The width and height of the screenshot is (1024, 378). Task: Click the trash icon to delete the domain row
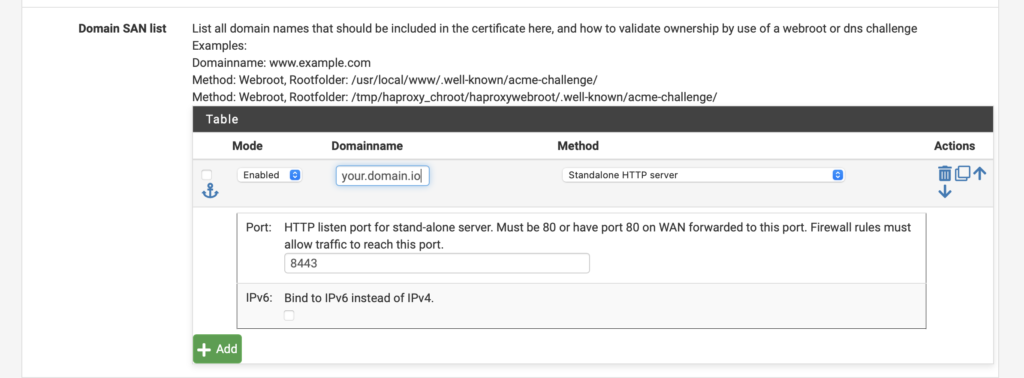click(944, 174)
